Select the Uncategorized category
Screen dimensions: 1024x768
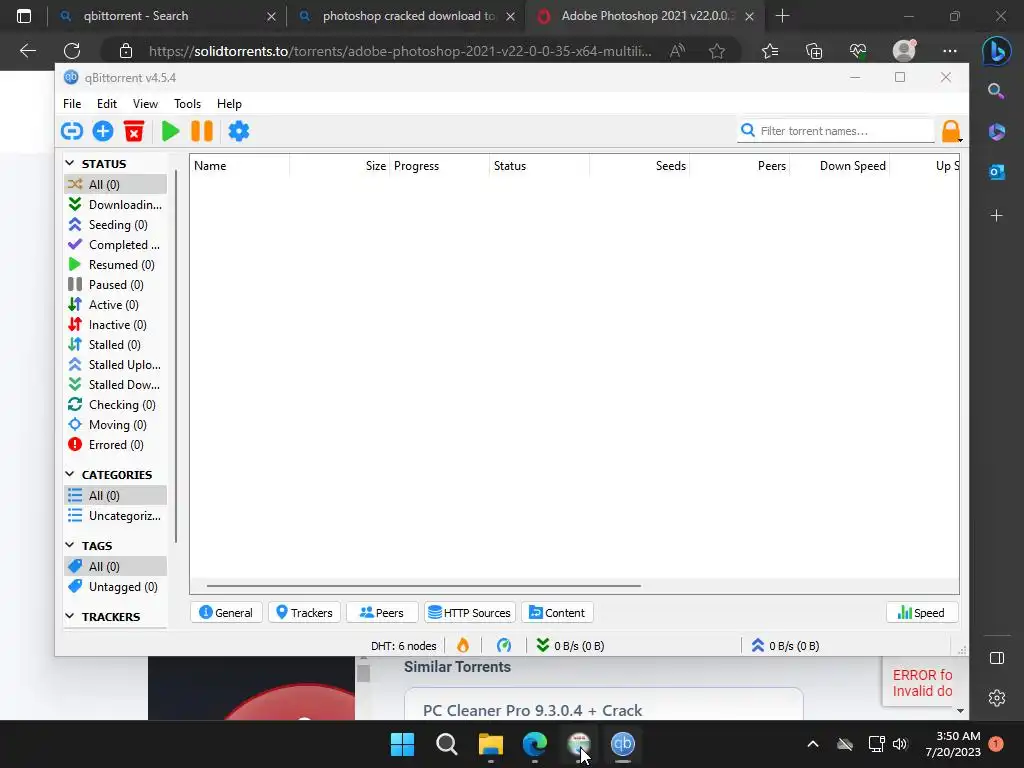[x=115, y=516]
